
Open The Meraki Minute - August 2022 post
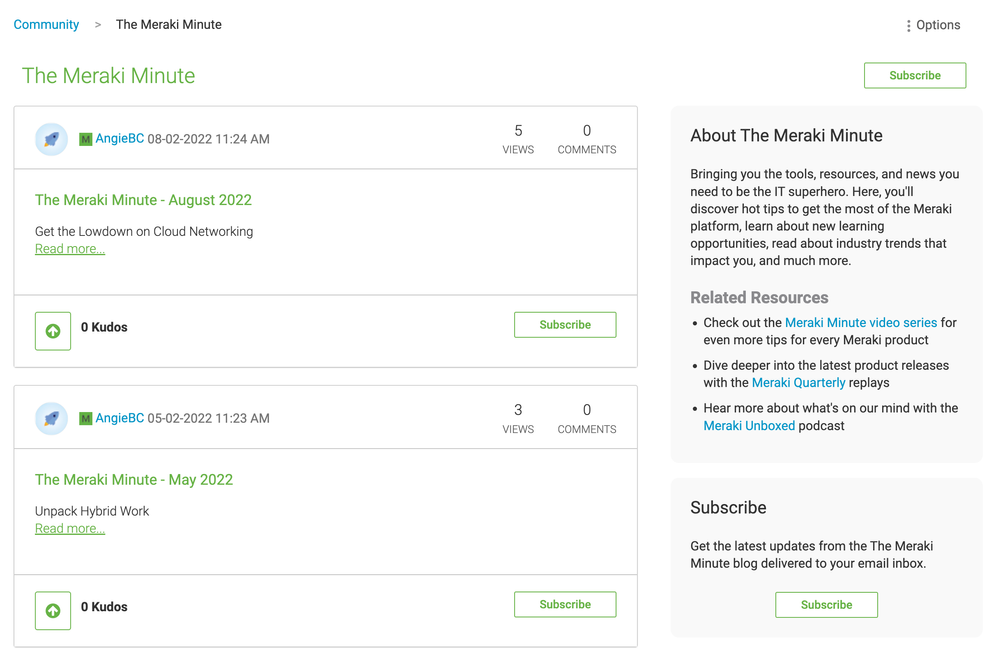[143, 200]
